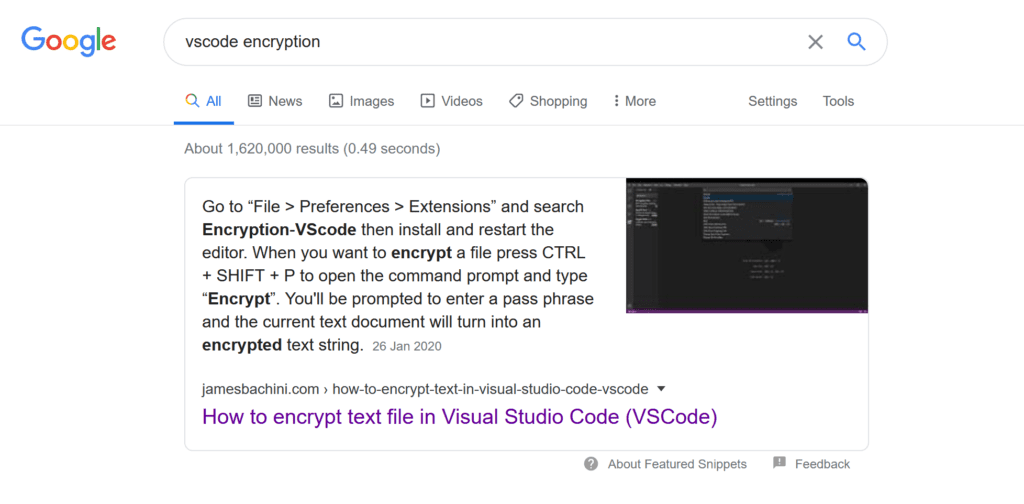Open the dropdown arrow next to jamesbachini.com URL

[x=661, y=389]
